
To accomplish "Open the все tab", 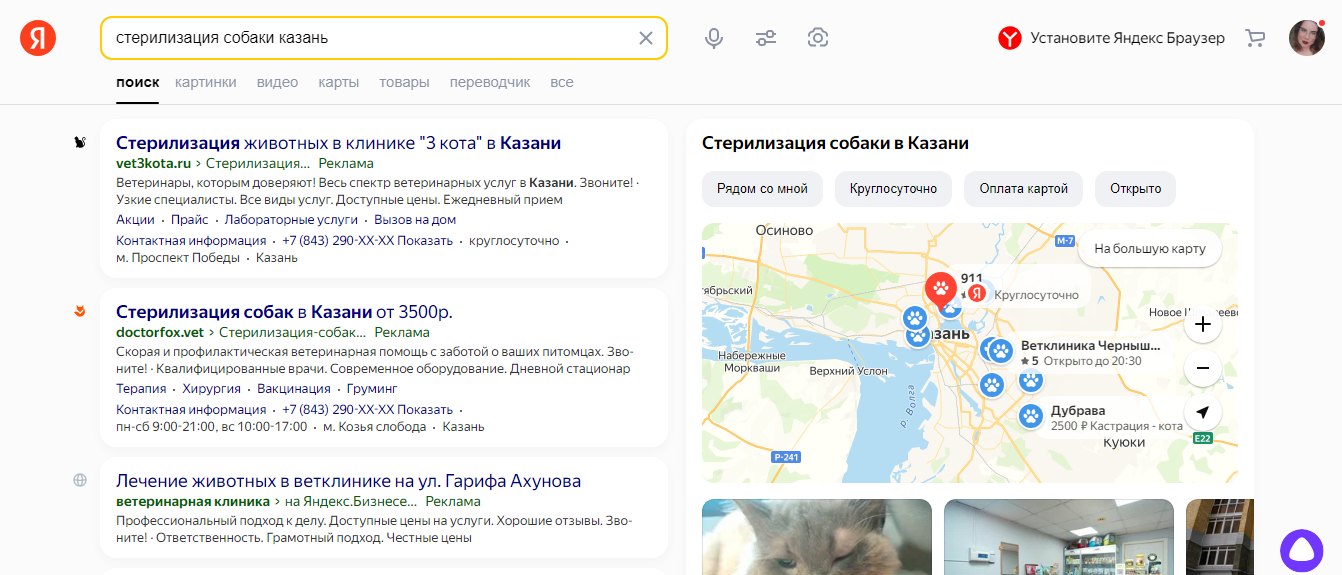I will pyautogui.click(x=562, y=82).
